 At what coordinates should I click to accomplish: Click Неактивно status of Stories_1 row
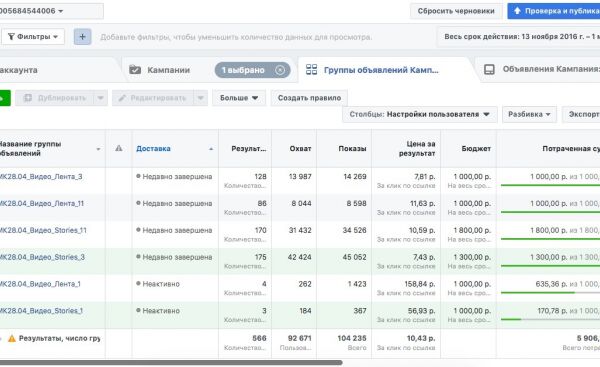coord(161,311)
